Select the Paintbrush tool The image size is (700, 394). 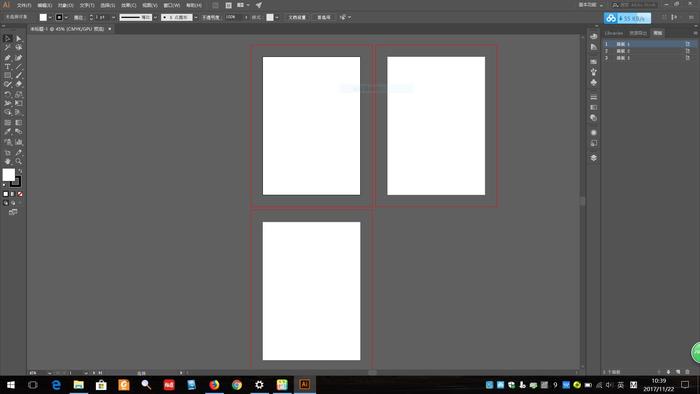click(x=18, y=75)
